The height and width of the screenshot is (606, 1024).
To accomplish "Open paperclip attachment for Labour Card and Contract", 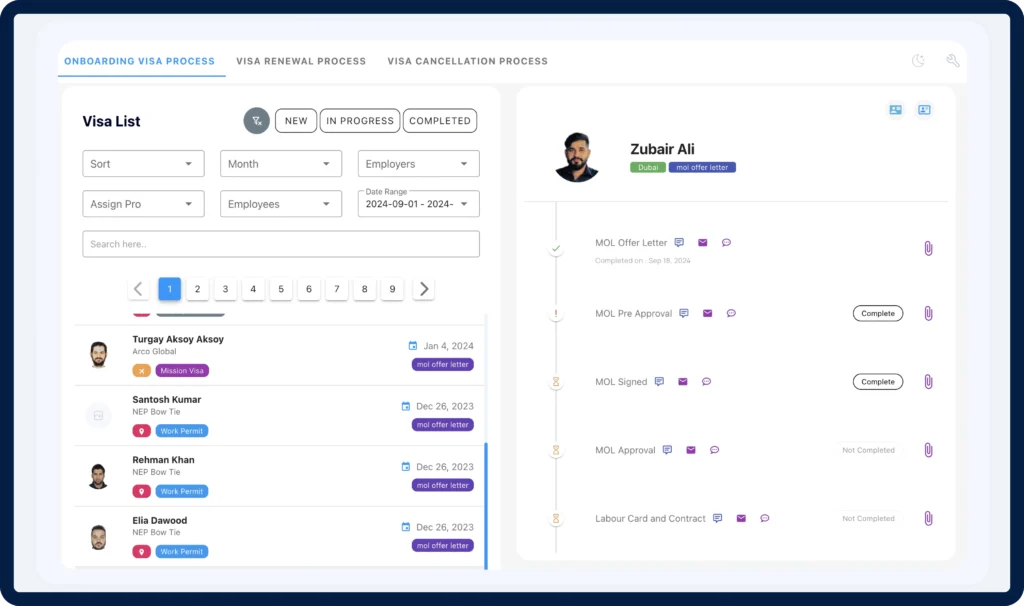I will pos(928,518).
